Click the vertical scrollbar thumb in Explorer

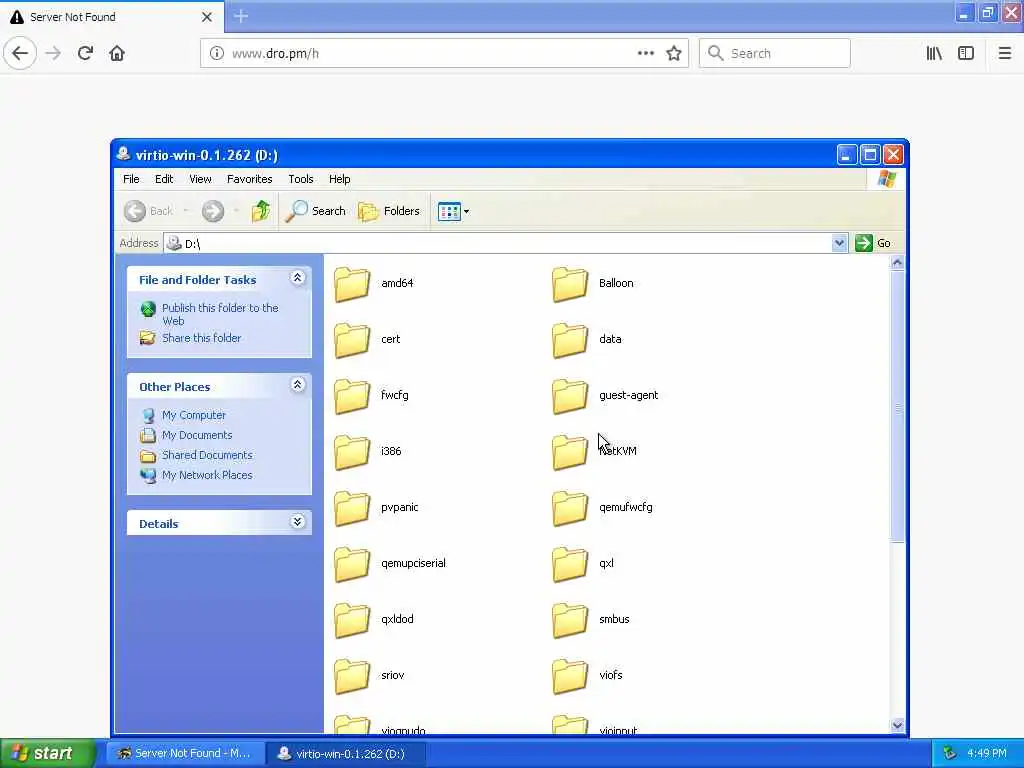pyautogui.click(x=897, y=406)
